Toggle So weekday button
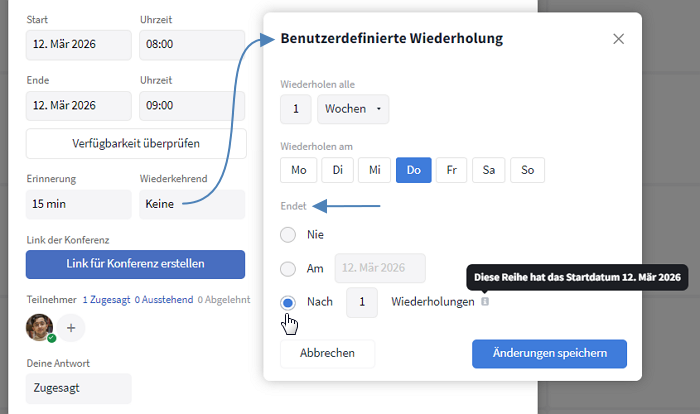 tap(527, 170)
